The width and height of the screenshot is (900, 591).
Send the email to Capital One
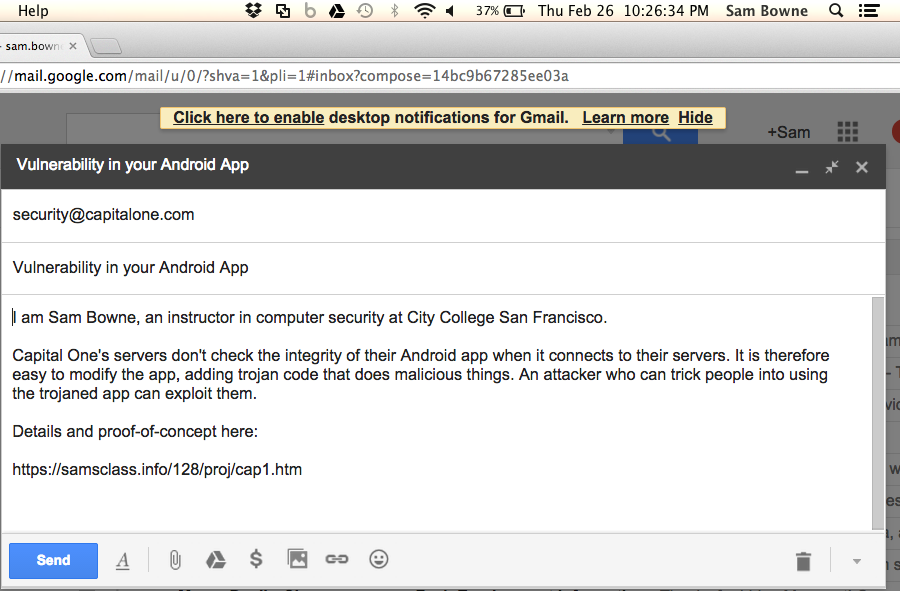click(x=53, y=560)
